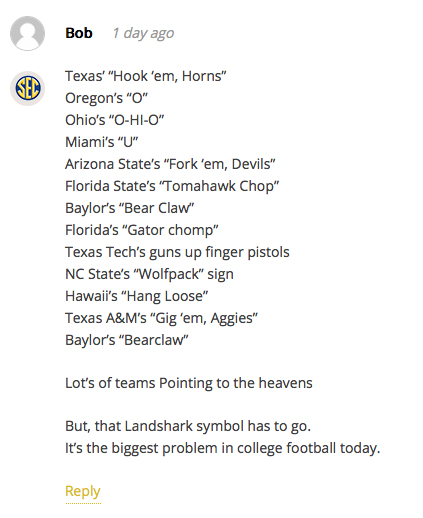This screenshot has height=518, width=423.
Task: Click the "Pointing to the heavens" sentence
Action: coord(189,383)
